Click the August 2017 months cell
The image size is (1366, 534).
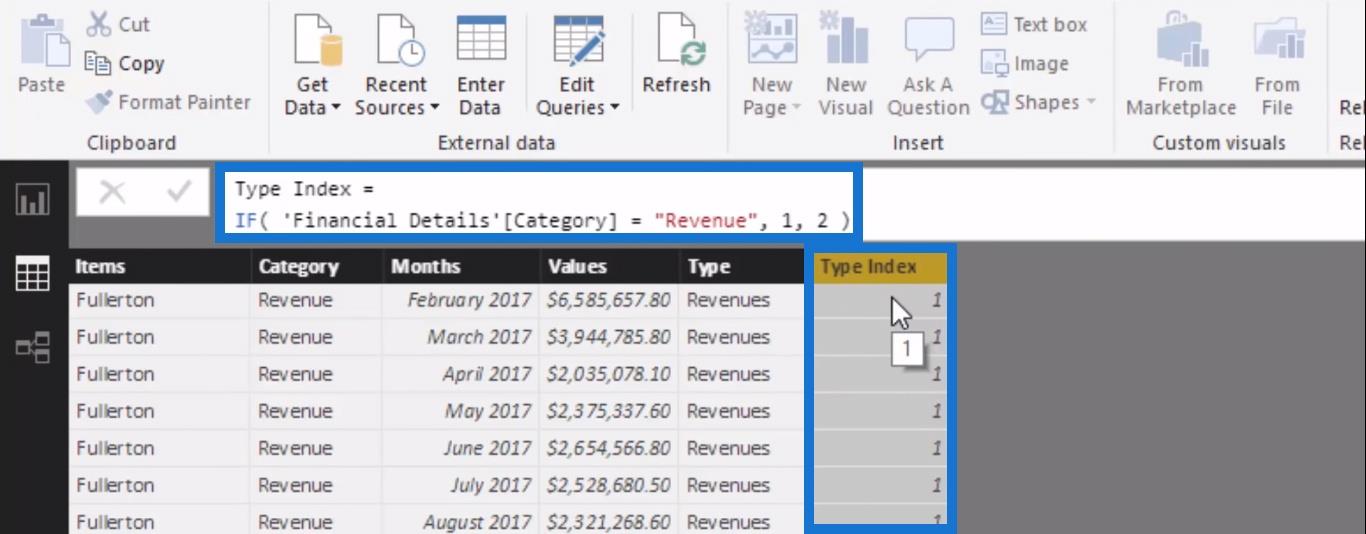coord(461,520)
